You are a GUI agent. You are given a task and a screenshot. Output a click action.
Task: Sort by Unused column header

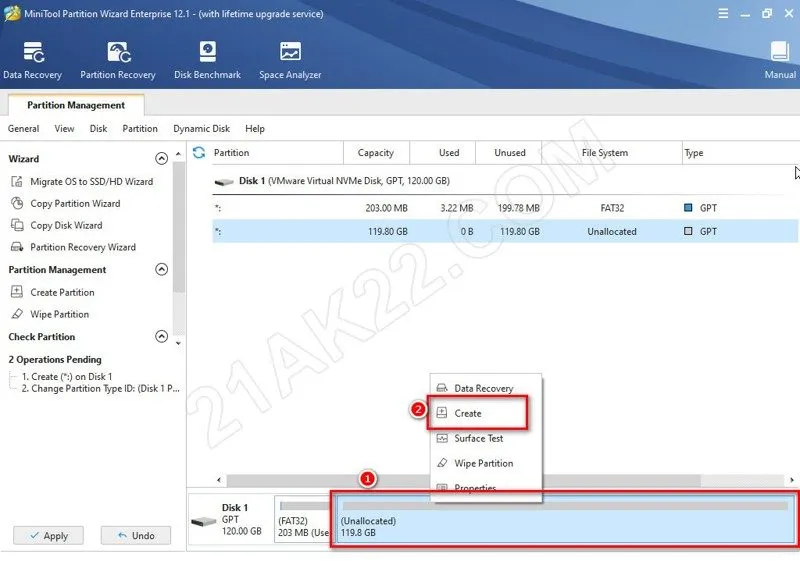pyautogui.click(x=510, y=153)
